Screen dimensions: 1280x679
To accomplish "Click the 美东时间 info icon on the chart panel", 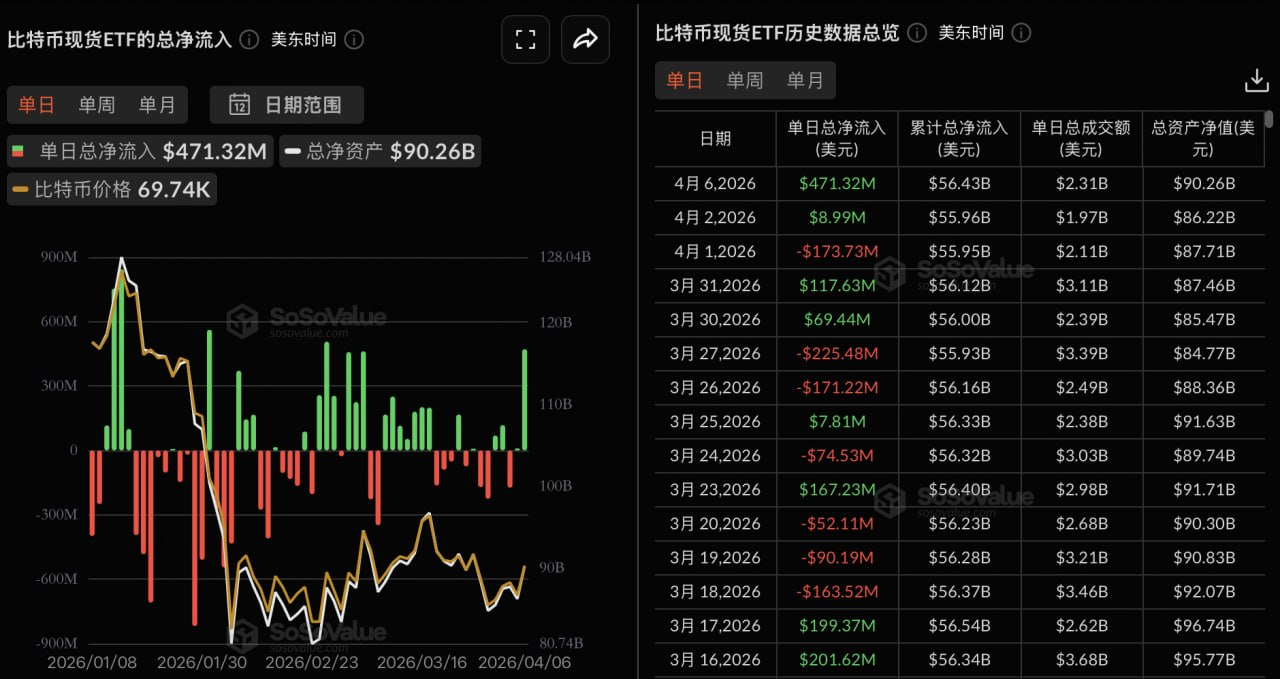I will pos(354,40).
